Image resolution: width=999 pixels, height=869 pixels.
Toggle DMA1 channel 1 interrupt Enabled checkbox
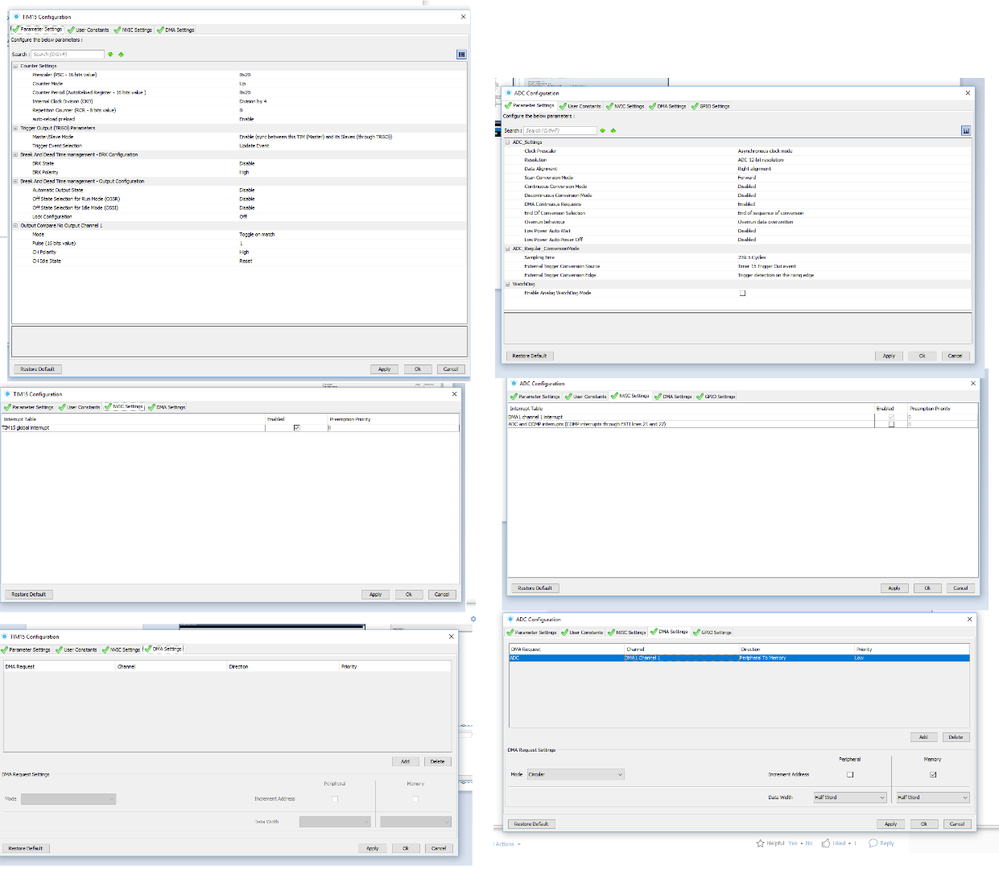(x=891, y=417)
